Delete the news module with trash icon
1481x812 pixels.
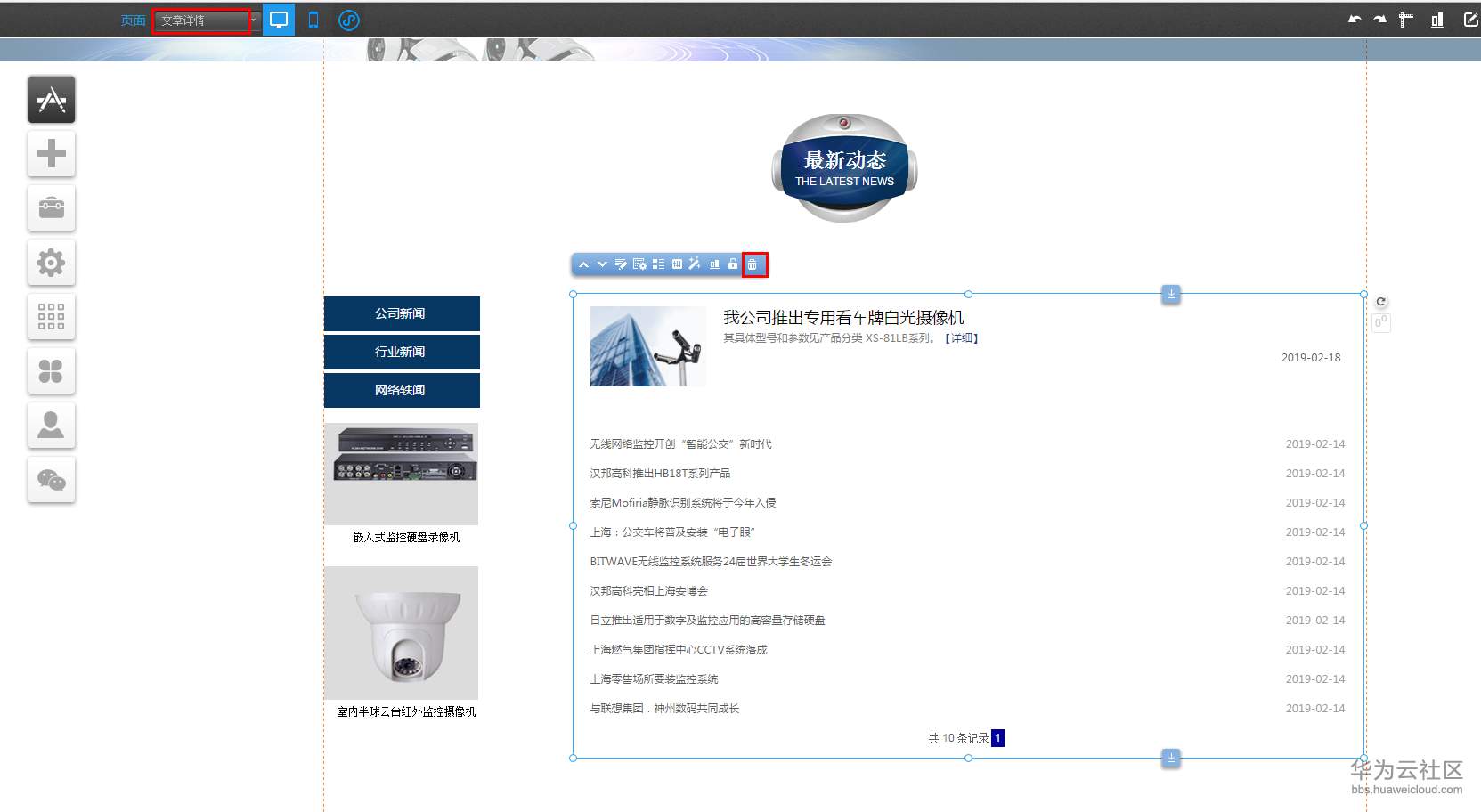coord(754,264)
